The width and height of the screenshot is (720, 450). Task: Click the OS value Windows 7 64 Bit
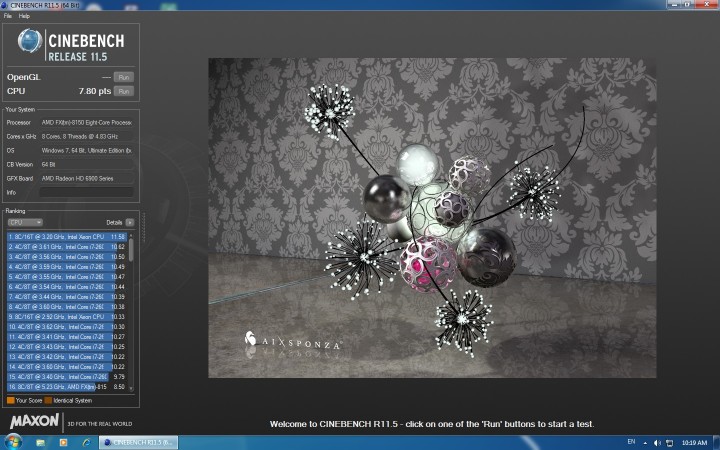coord(87,150)
